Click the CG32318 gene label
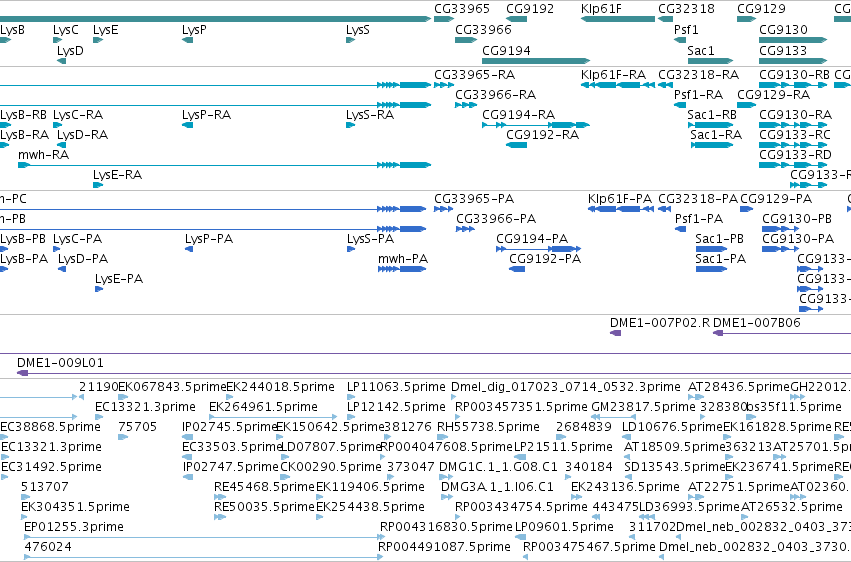Viewport: 851px width, 562px height. pyautogui.click(x=686, y=9)
